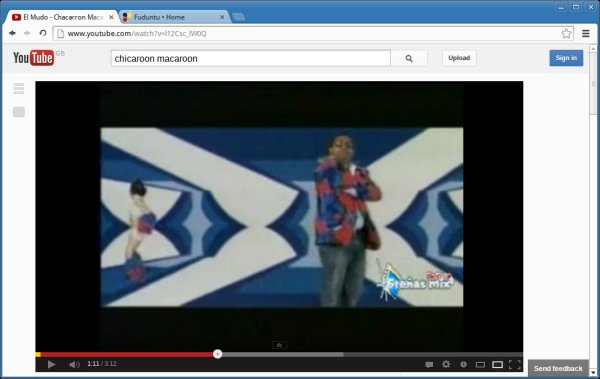Click the gray sidebar icon below guide
Screen dimensions: 600x379
click(x=19, y=112)
